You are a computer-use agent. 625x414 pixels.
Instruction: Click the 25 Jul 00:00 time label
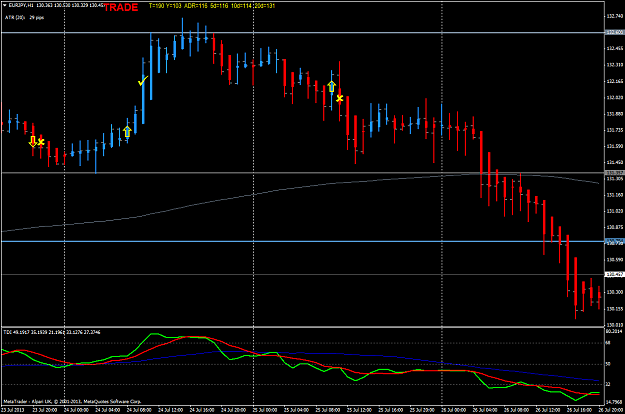pos(265,410)
